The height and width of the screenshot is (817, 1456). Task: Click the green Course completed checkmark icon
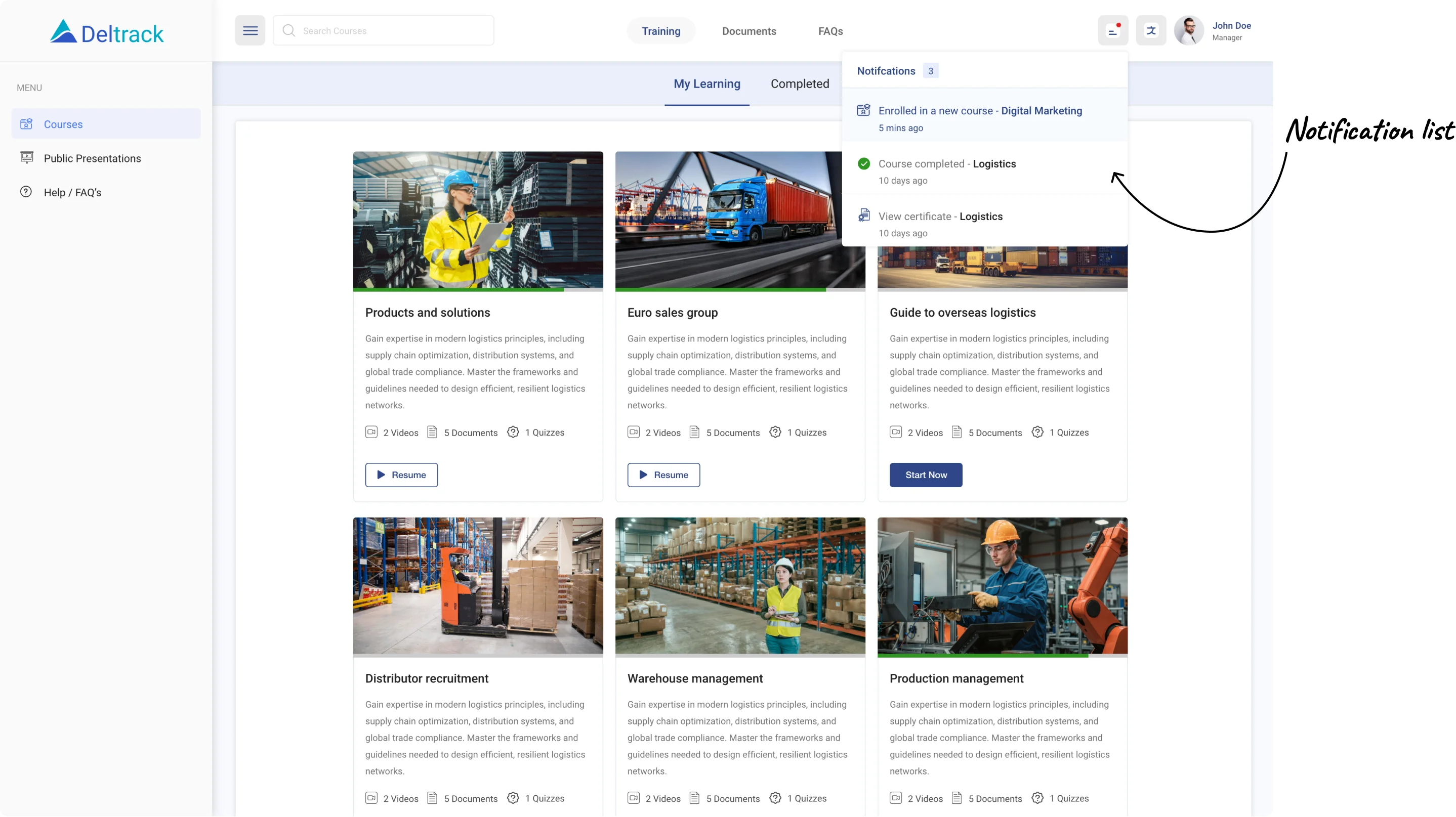863,164
